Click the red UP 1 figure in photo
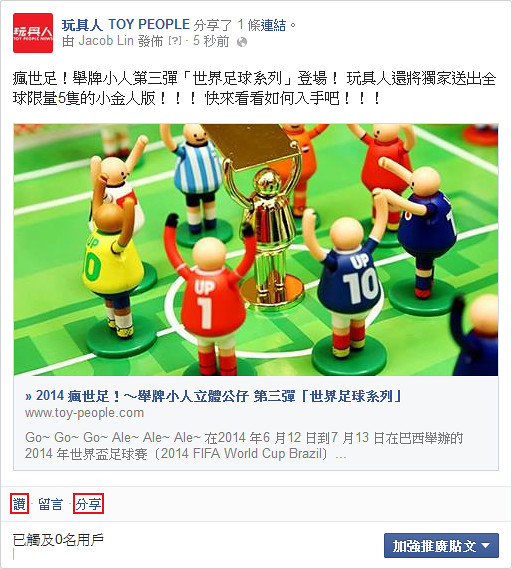 click(x=210, y=298)
